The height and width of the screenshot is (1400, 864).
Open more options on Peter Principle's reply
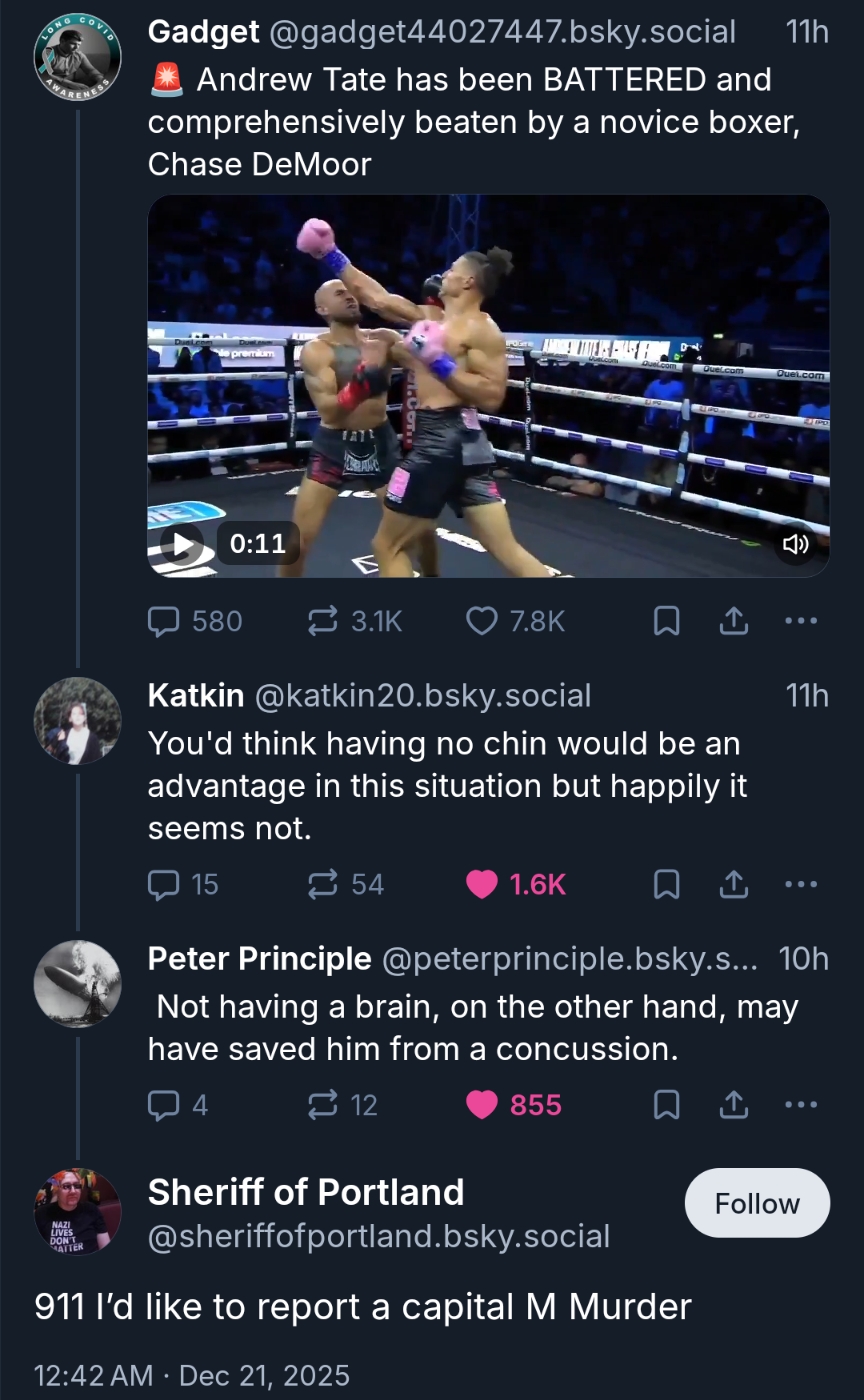[801, 1105]
